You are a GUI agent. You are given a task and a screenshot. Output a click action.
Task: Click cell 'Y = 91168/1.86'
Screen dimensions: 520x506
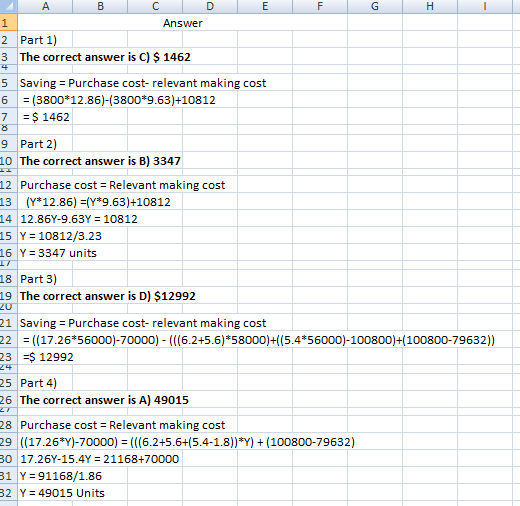(61, 476)
